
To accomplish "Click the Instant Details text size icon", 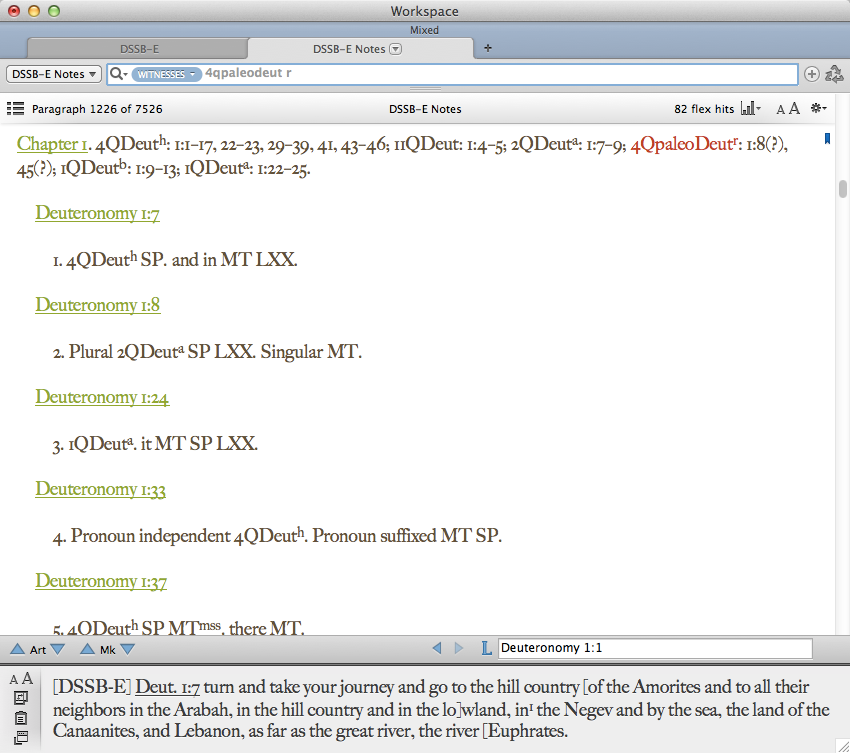I will tap(21, 678).
